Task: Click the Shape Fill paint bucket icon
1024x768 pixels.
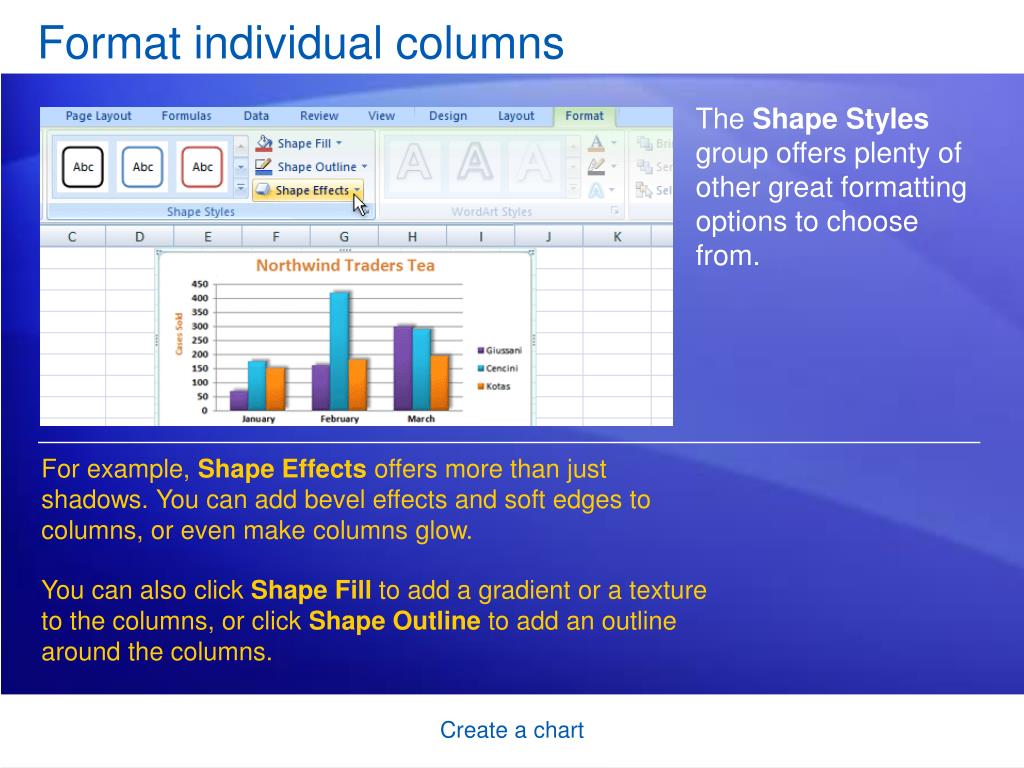Action: coord(264,142)
